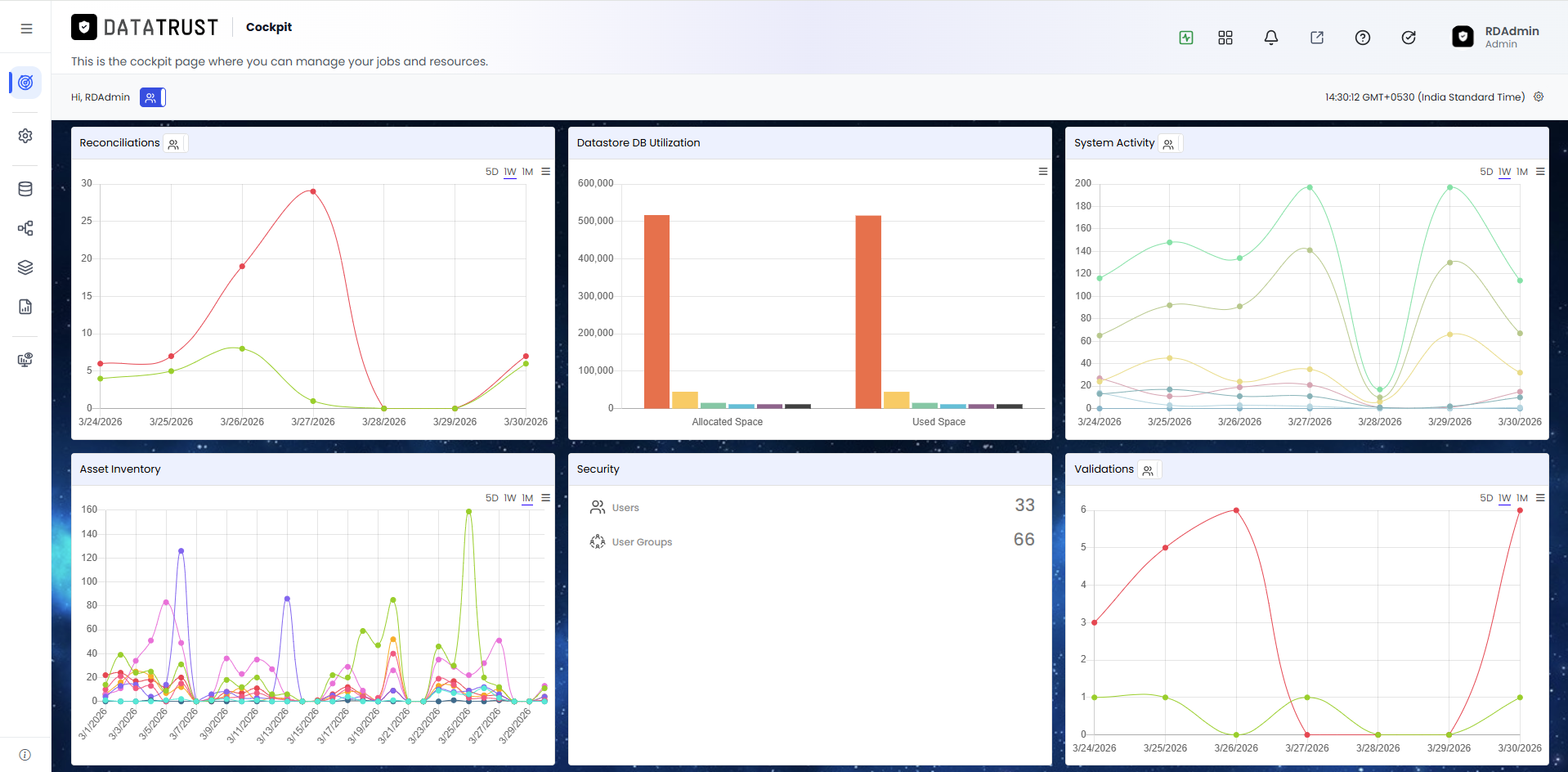Click User Groups in Security panel
Screen dimensions: 1568x772
pos(642,542)
